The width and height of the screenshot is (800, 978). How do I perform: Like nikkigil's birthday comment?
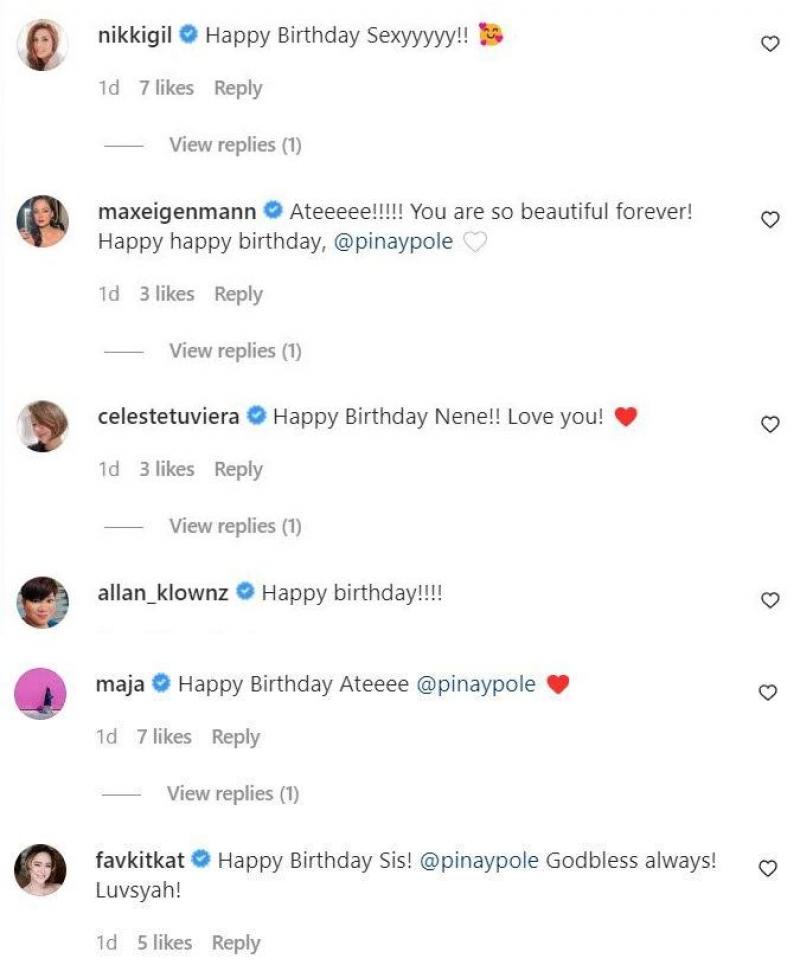point(769,44)
